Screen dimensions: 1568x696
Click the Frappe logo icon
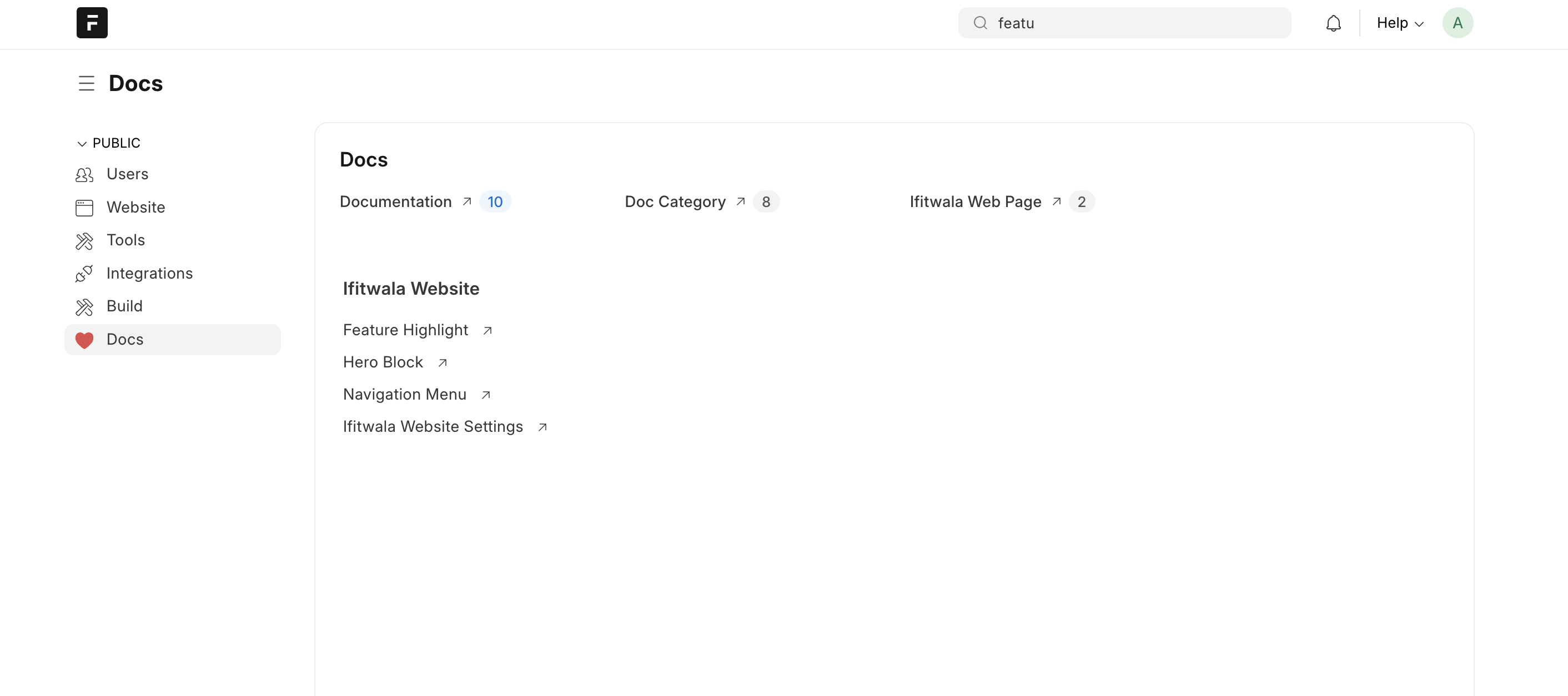pos(92,23)
